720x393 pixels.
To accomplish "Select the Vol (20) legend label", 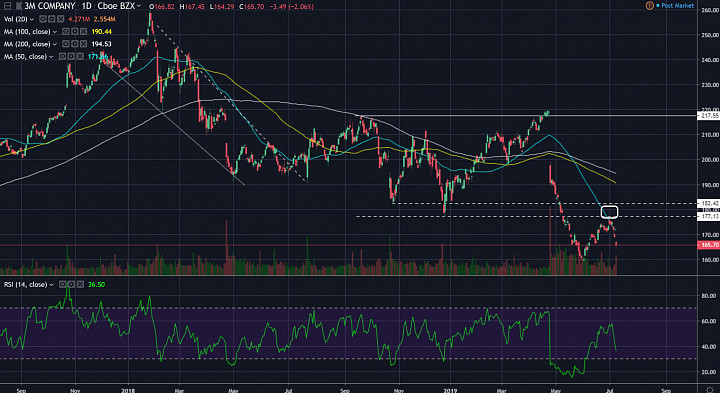I will (16, 19).
